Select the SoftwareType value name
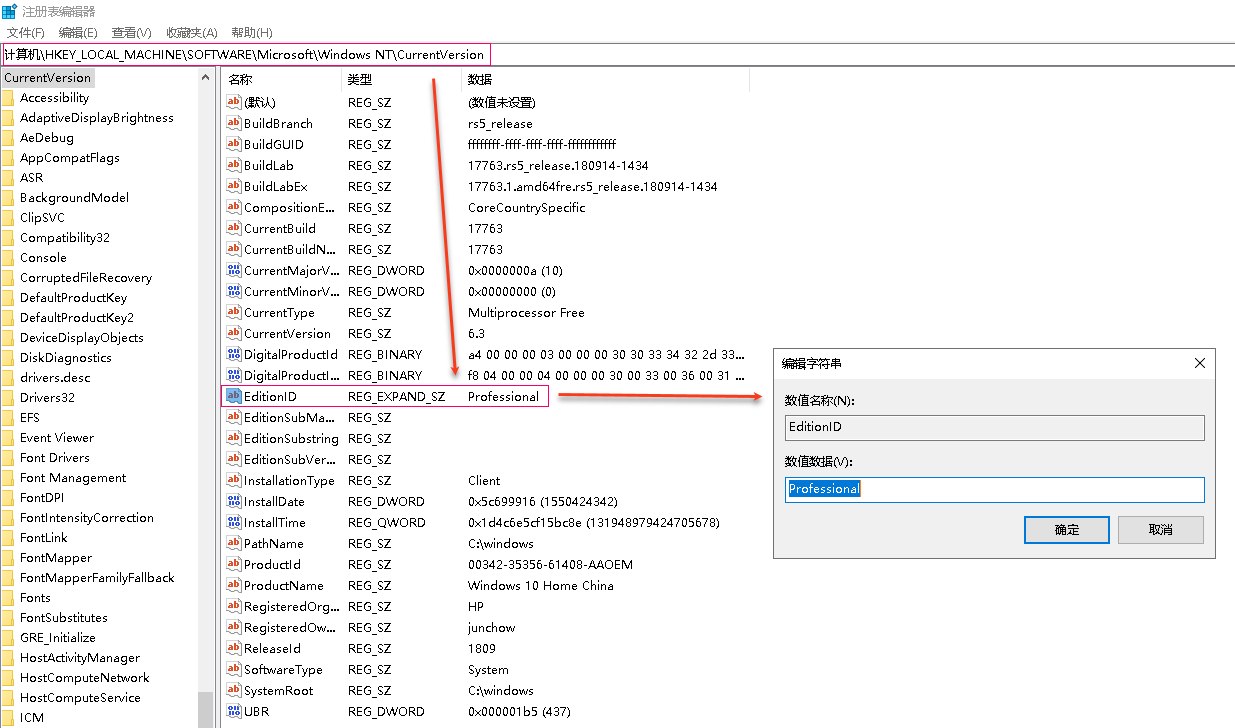This screenshot has height=728, width=1235. point(283,669)
